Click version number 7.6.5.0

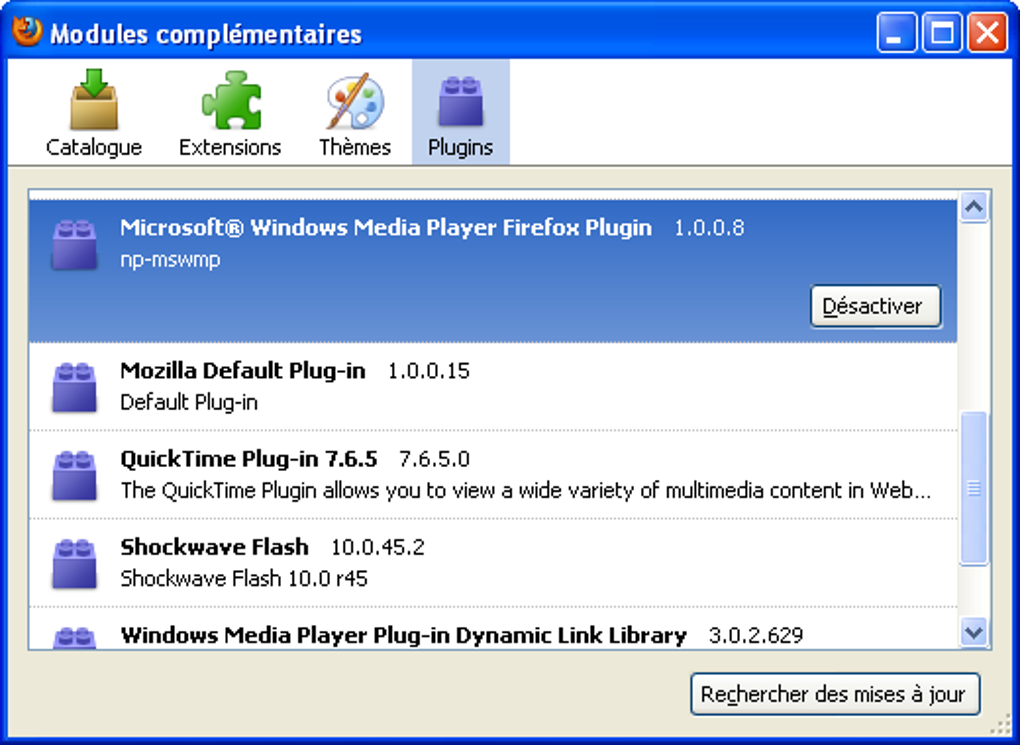[435, 459]
